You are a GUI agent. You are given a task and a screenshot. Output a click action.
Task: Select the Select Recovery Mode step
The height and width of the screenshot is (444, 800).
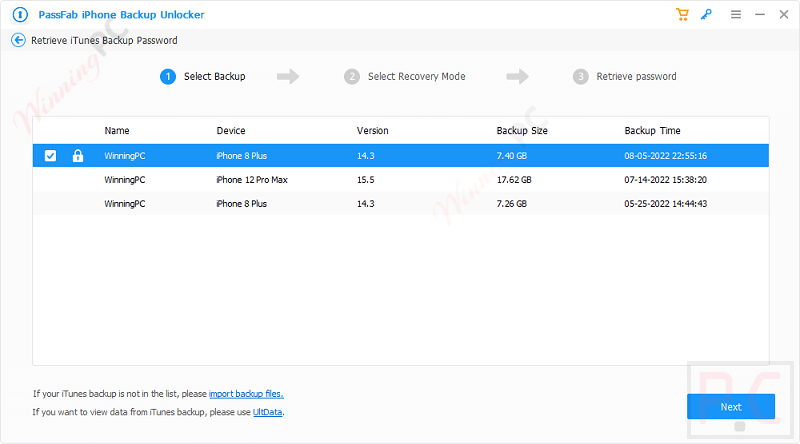405,77
